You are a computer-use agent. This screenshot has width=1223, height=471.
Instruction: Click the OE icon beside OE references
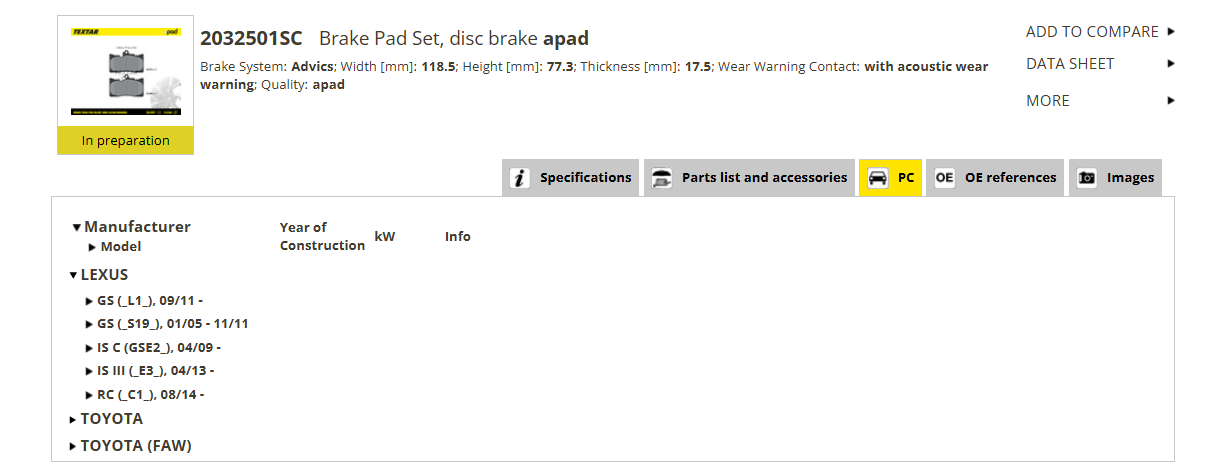click(x=944, y=178)
